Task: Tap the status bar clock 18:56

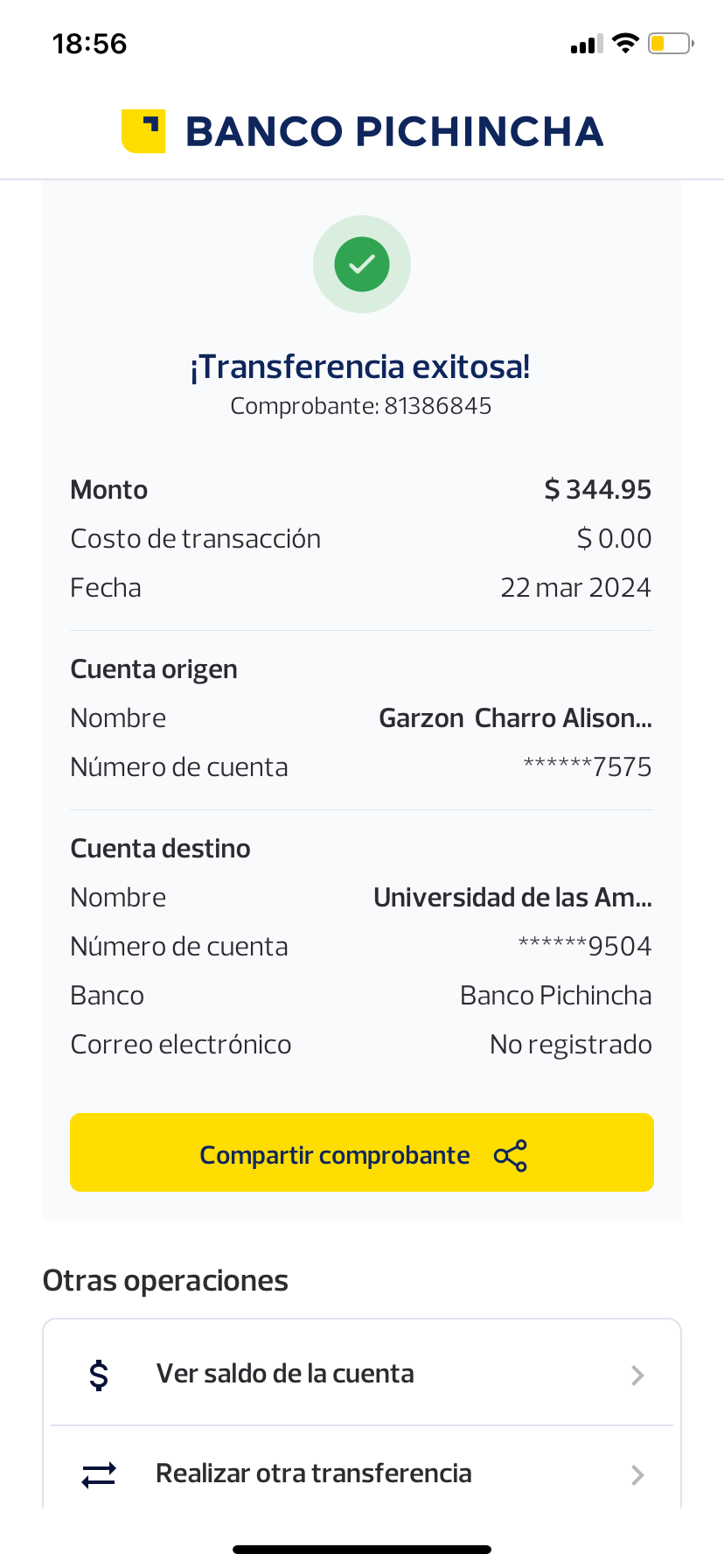Action: (x=89, y=44)
